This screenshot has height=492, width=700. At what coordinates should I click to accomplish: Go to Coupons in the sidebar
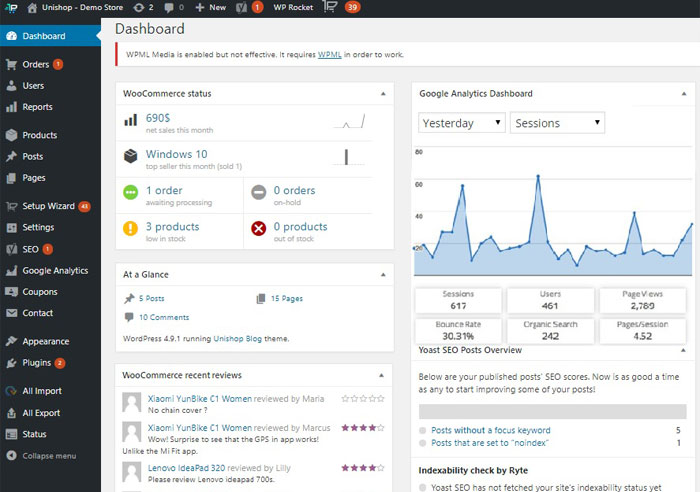point(40,292)
